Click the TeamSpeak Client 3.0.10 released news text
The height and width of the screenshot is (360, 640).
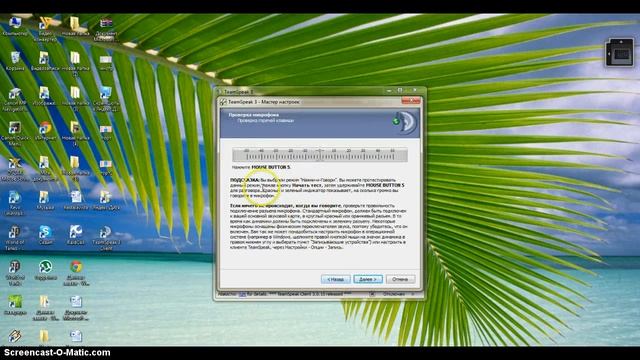(x=311, y=294)
